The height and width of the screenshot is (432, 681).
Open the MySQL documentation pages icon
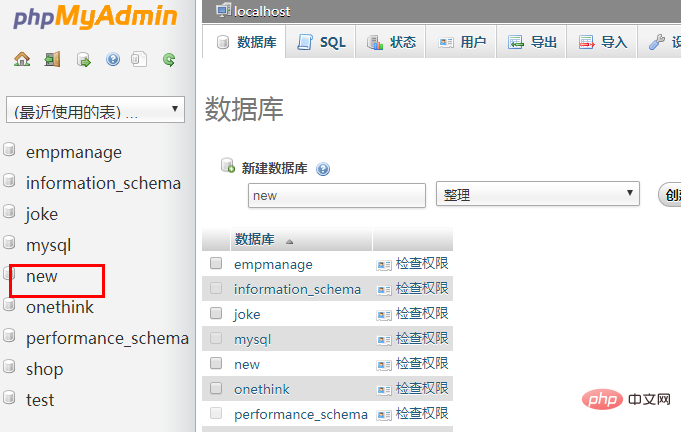click(x=139, y=59)
